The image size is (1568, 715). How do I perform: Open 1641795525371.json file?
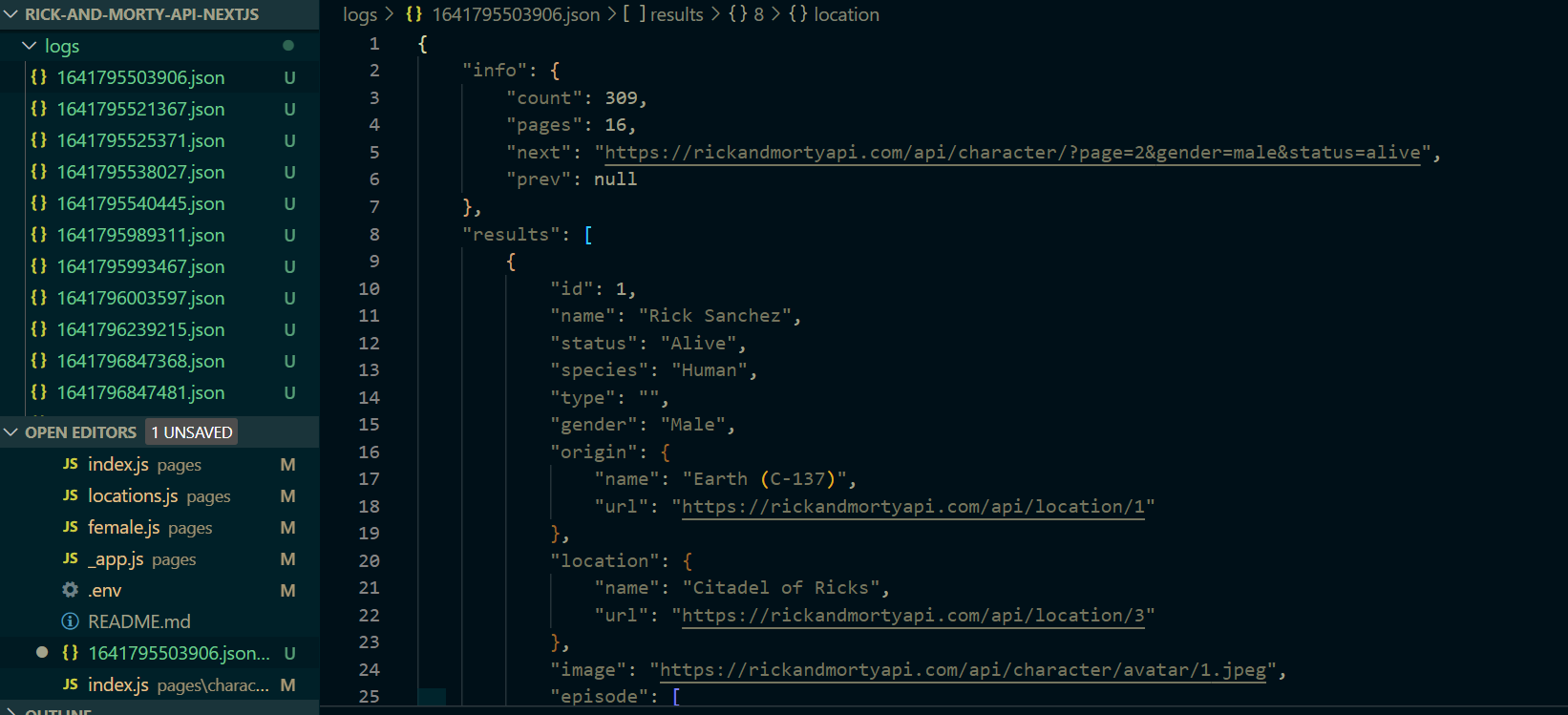click(140, 140)
